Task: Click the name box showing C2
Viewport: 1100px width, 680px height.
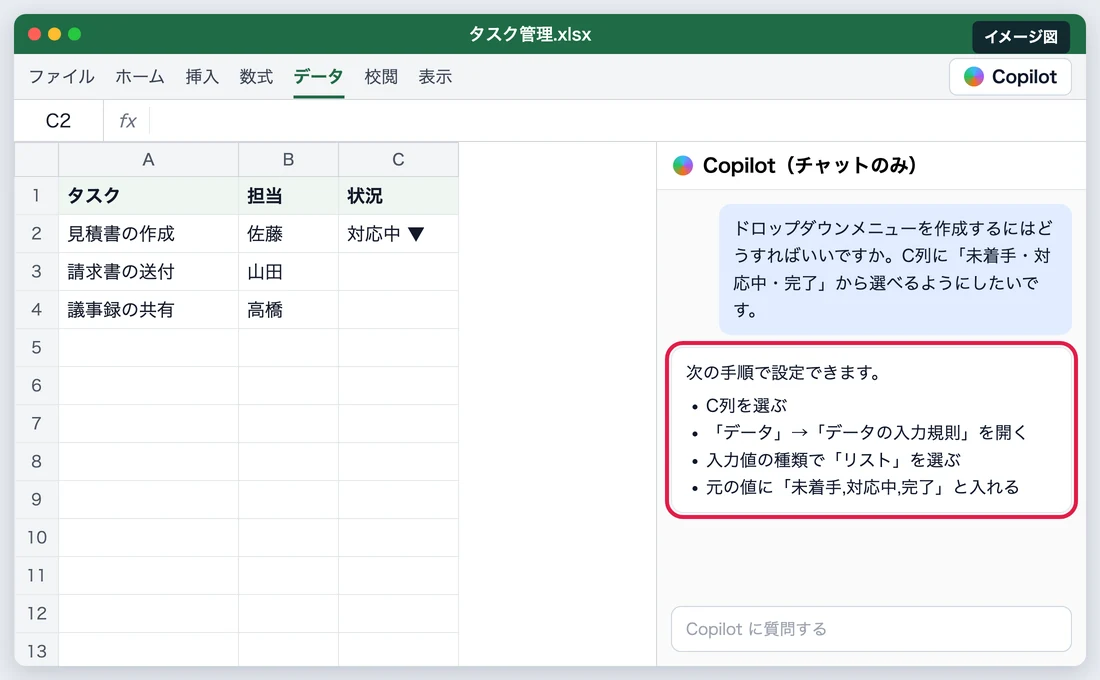Action: coord(58,121)
